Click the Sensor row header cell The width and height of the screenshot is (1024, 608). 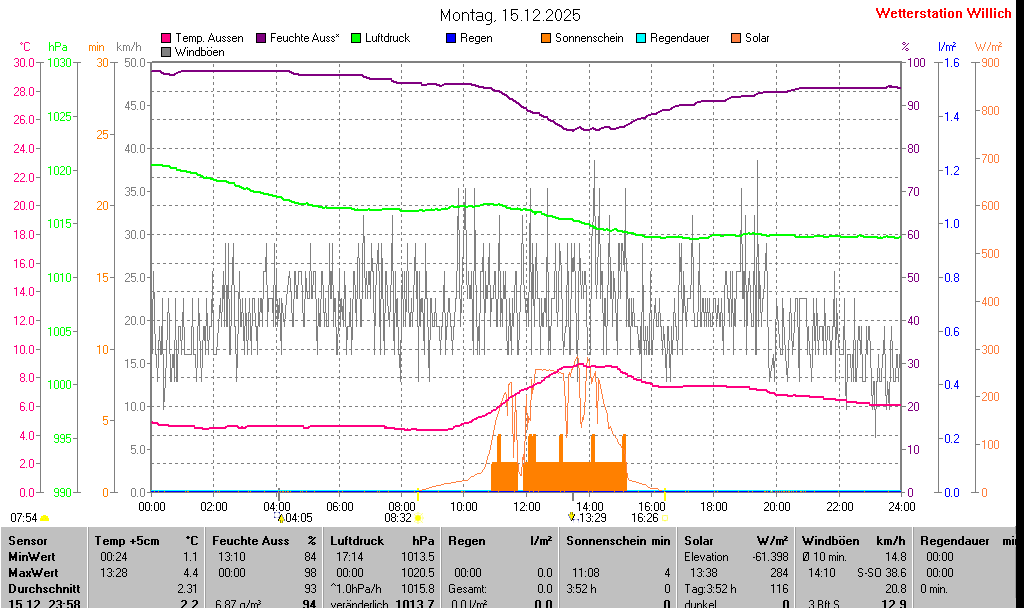point(28,540)
